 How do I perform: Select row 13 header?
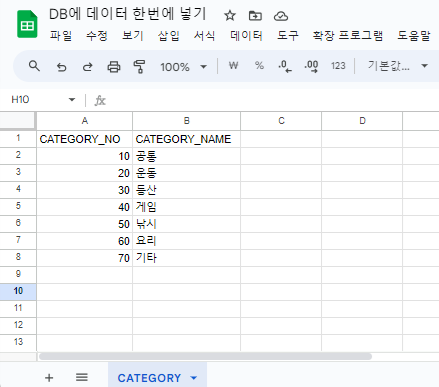[x=18, y=342]
